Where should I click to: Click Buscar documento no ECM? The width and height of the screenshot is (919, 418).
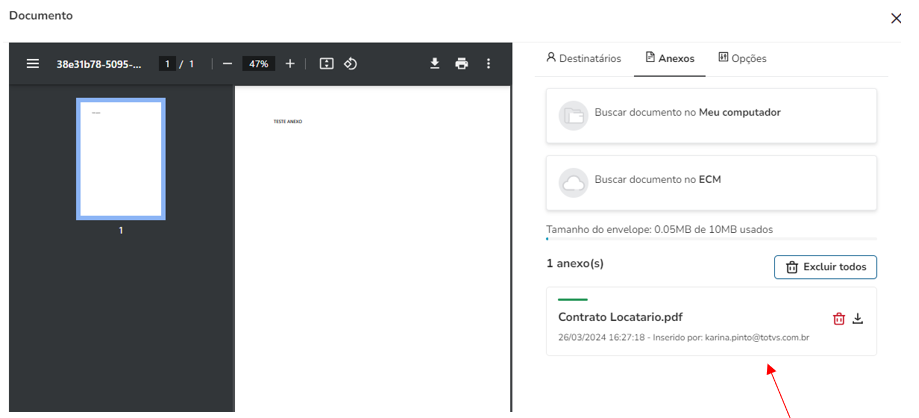[x=711, y=181]
